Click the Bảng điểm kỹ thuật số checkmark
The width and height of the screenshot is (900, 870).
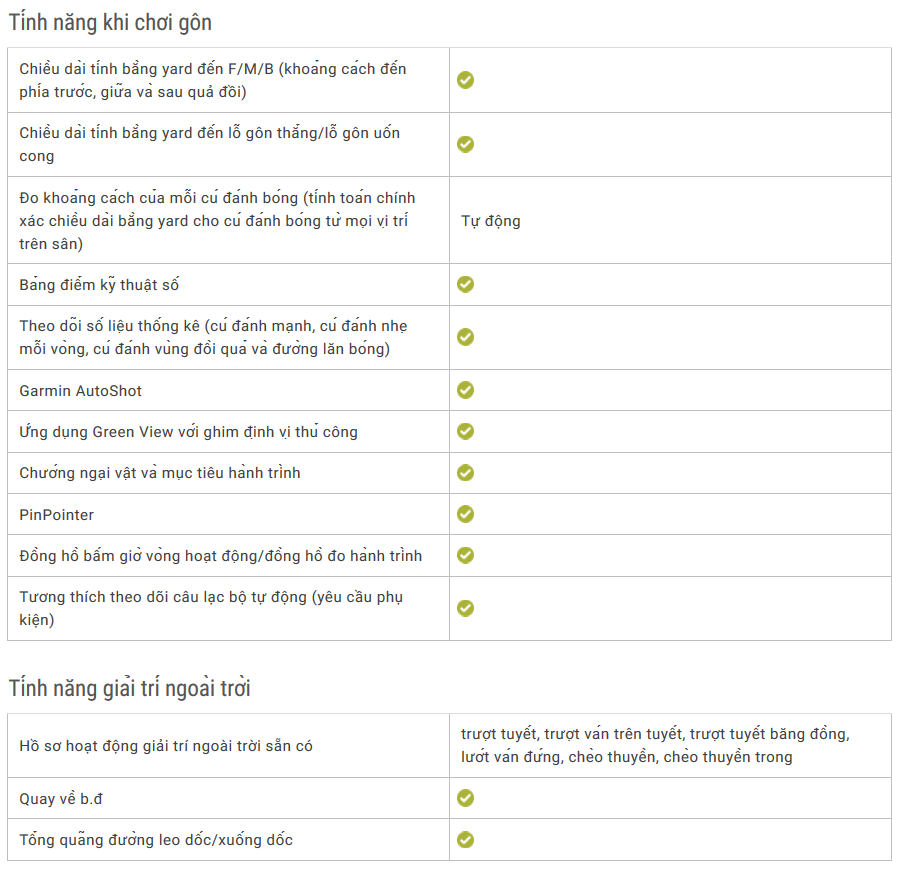click(465, 284)
